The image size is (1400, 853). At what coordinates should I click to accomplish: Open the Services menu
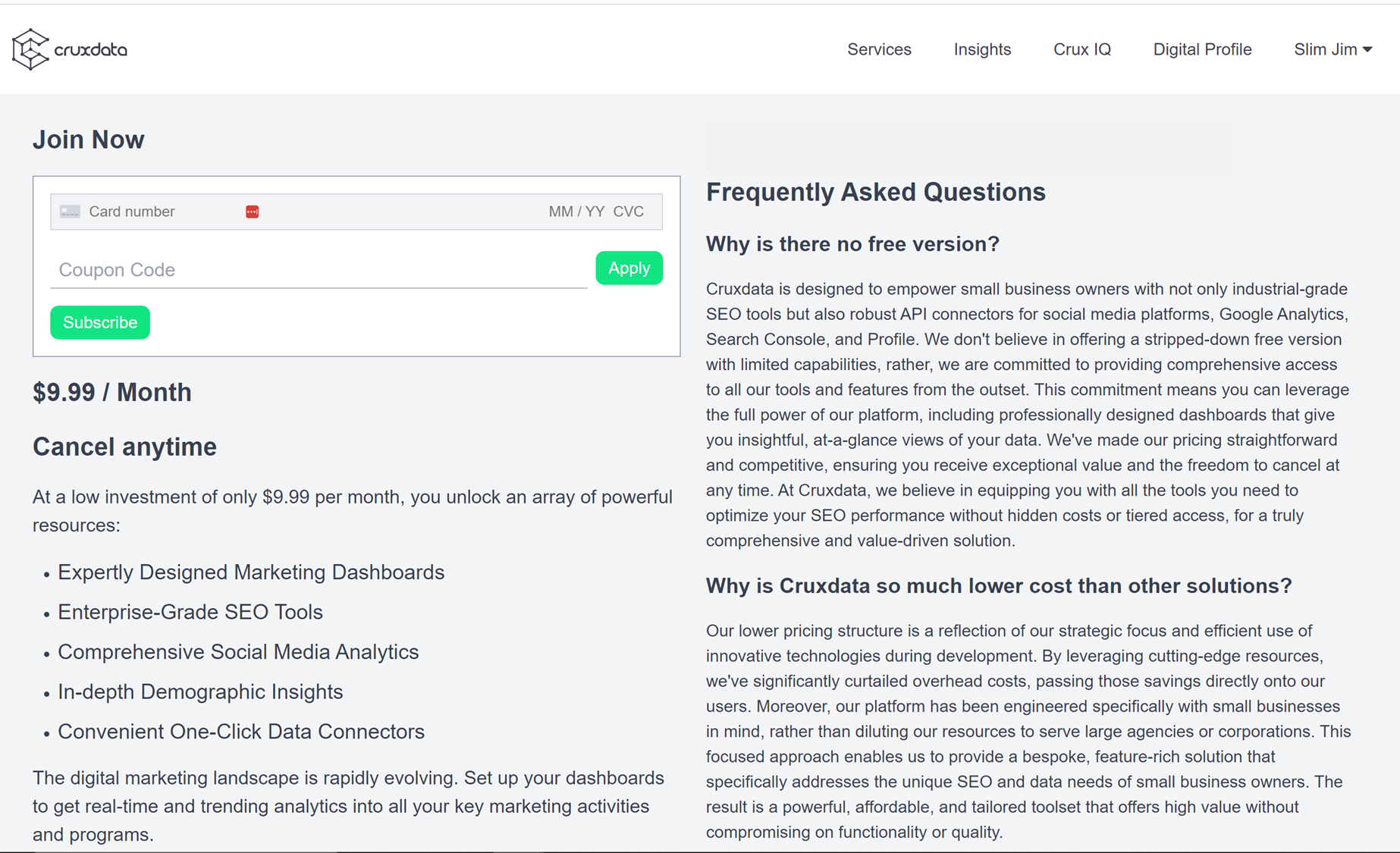click(879, 49)
